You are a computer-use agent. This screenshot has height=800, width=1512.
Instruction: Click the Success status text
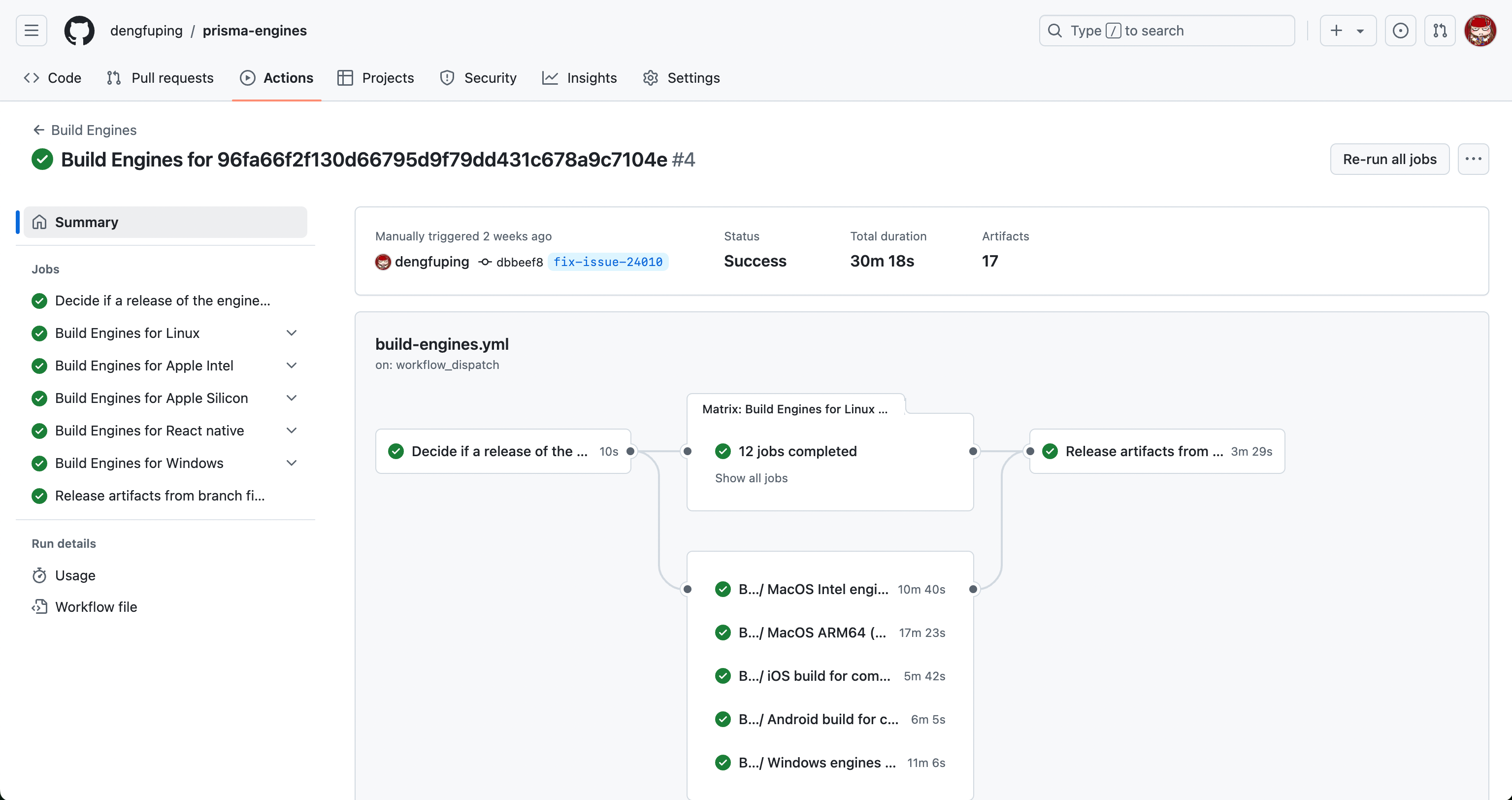point(755,261)
